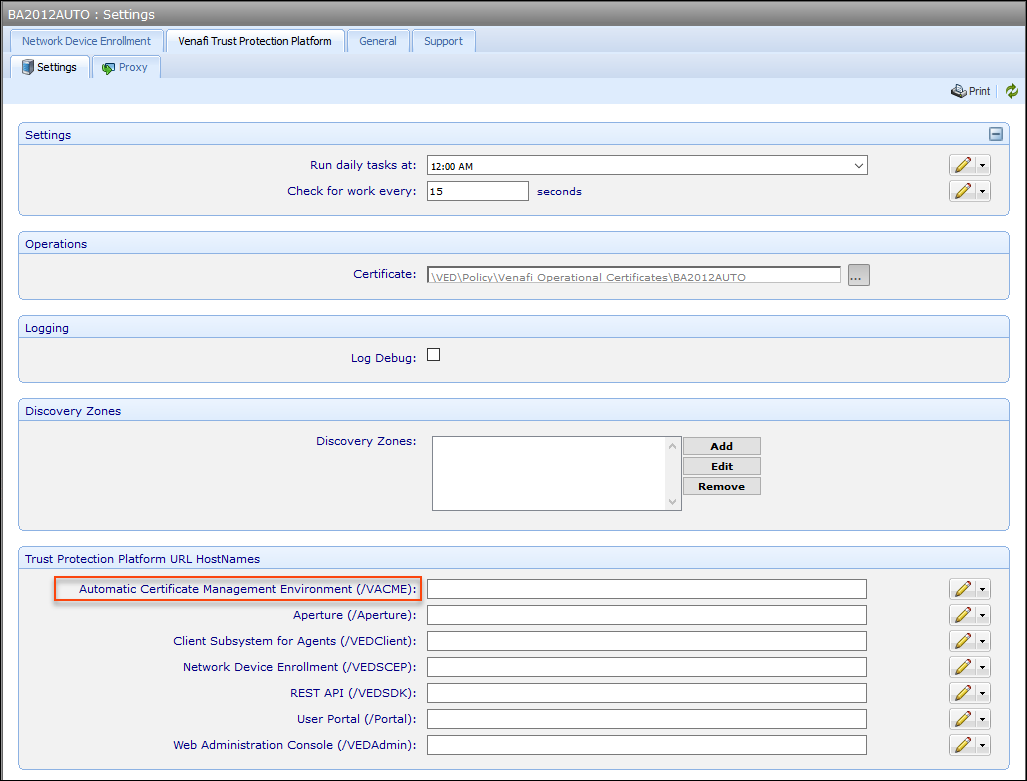Click the server icon on the Settings sub-tab

pyautogui.click(x=28, y=66)
